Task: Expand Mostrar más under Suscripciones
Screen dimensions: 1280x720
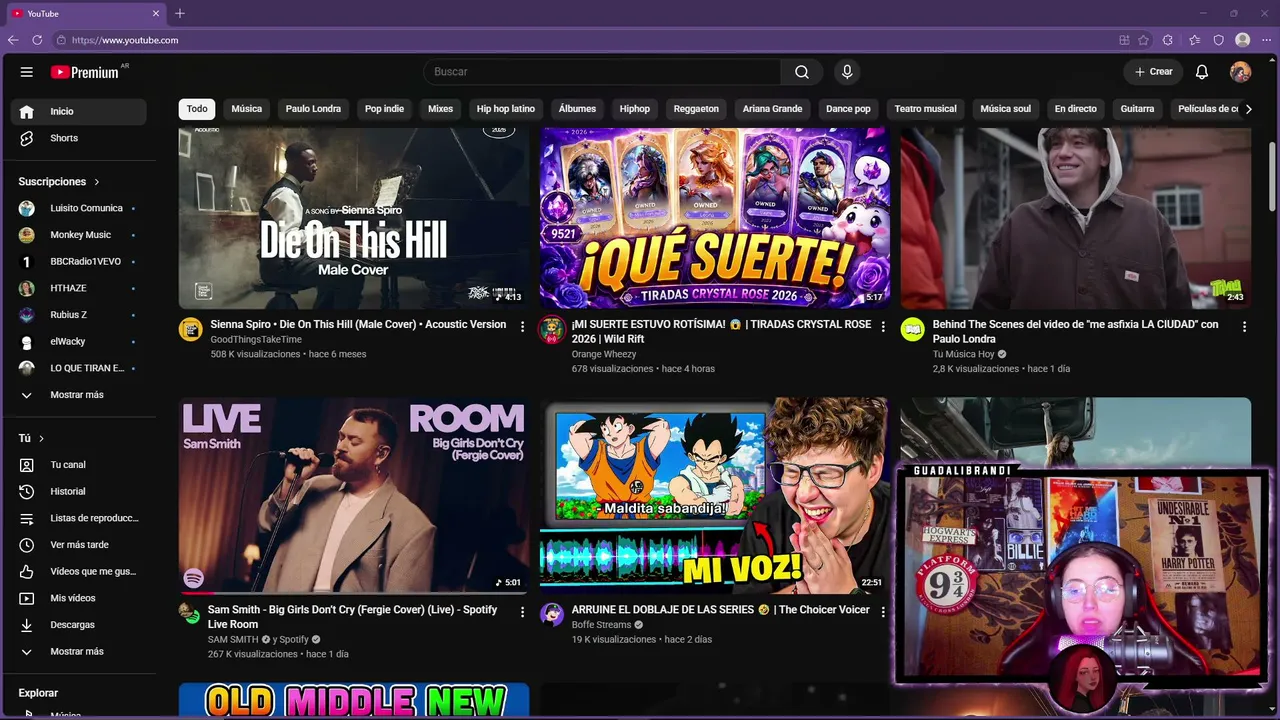Action: 79,395
